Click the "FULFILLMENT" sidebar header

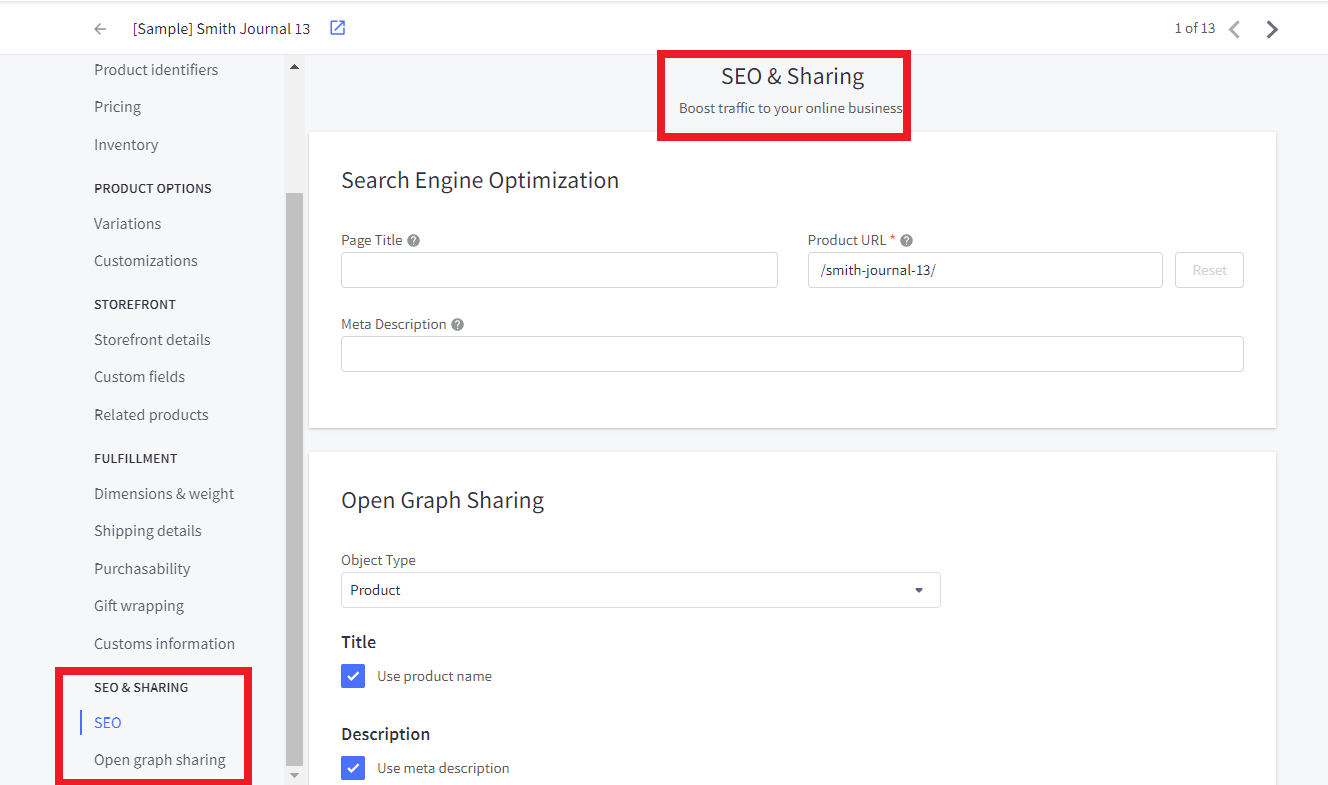(136, 458)
